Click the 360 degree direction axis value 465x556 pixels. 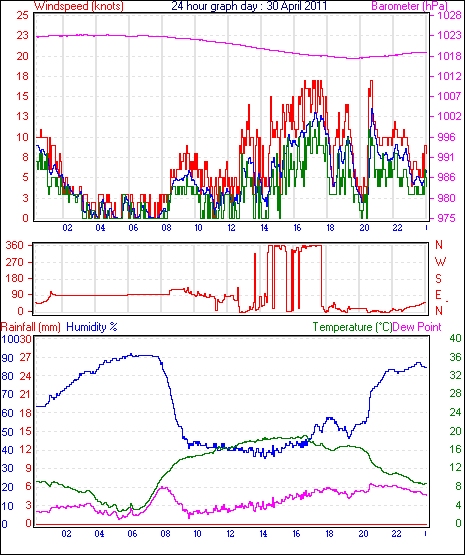[x=15, y=245]
